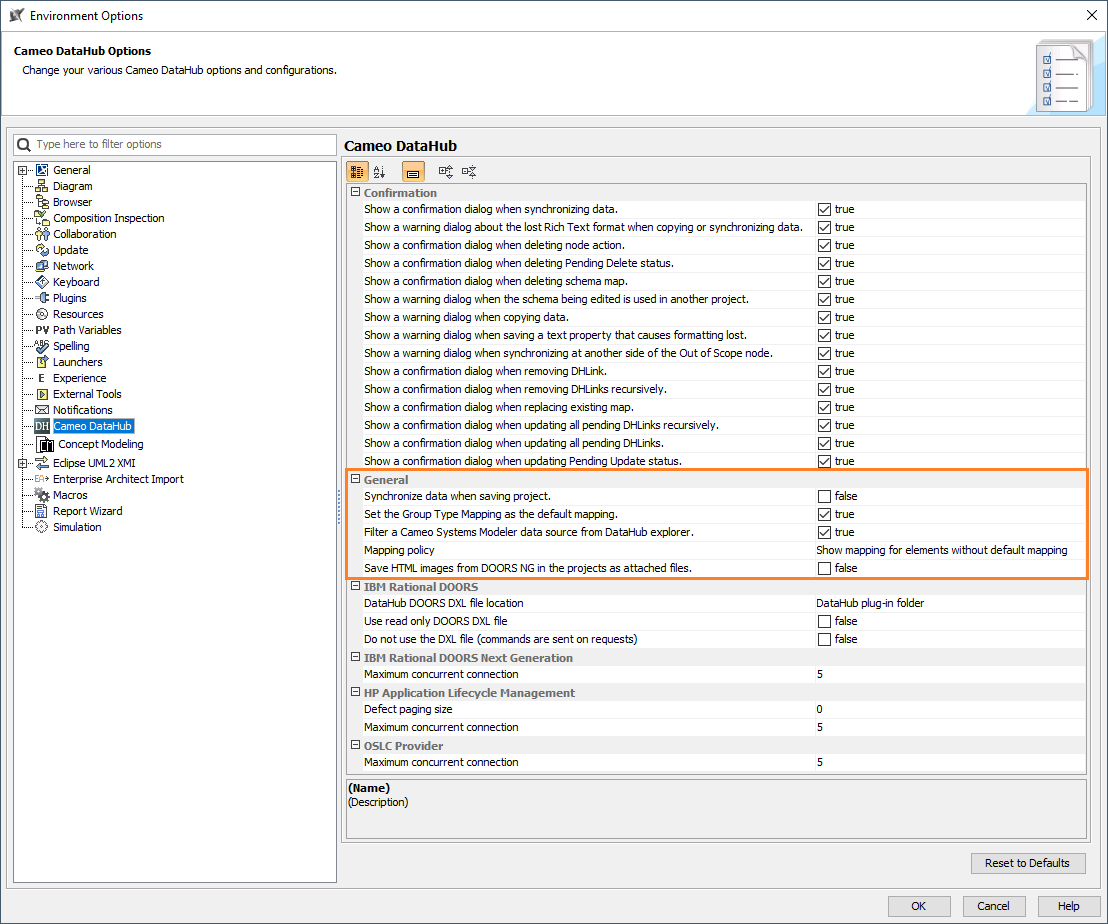Image resolution: width=1108 pixels, height=924 pixels.
Task: Uncheck Set the Group Type Mapping option
Action: [822, 514]
